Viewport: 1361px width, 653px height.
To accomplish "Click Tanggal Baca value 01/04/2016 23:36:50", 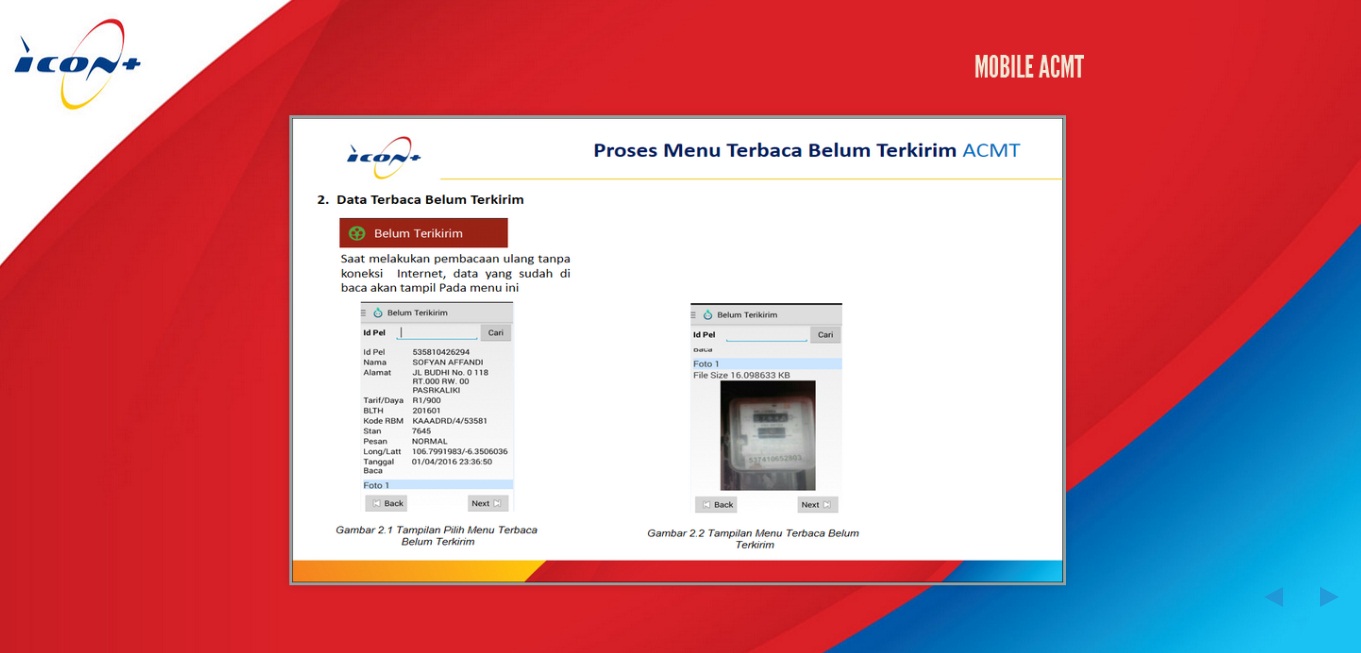I will 452,462.
